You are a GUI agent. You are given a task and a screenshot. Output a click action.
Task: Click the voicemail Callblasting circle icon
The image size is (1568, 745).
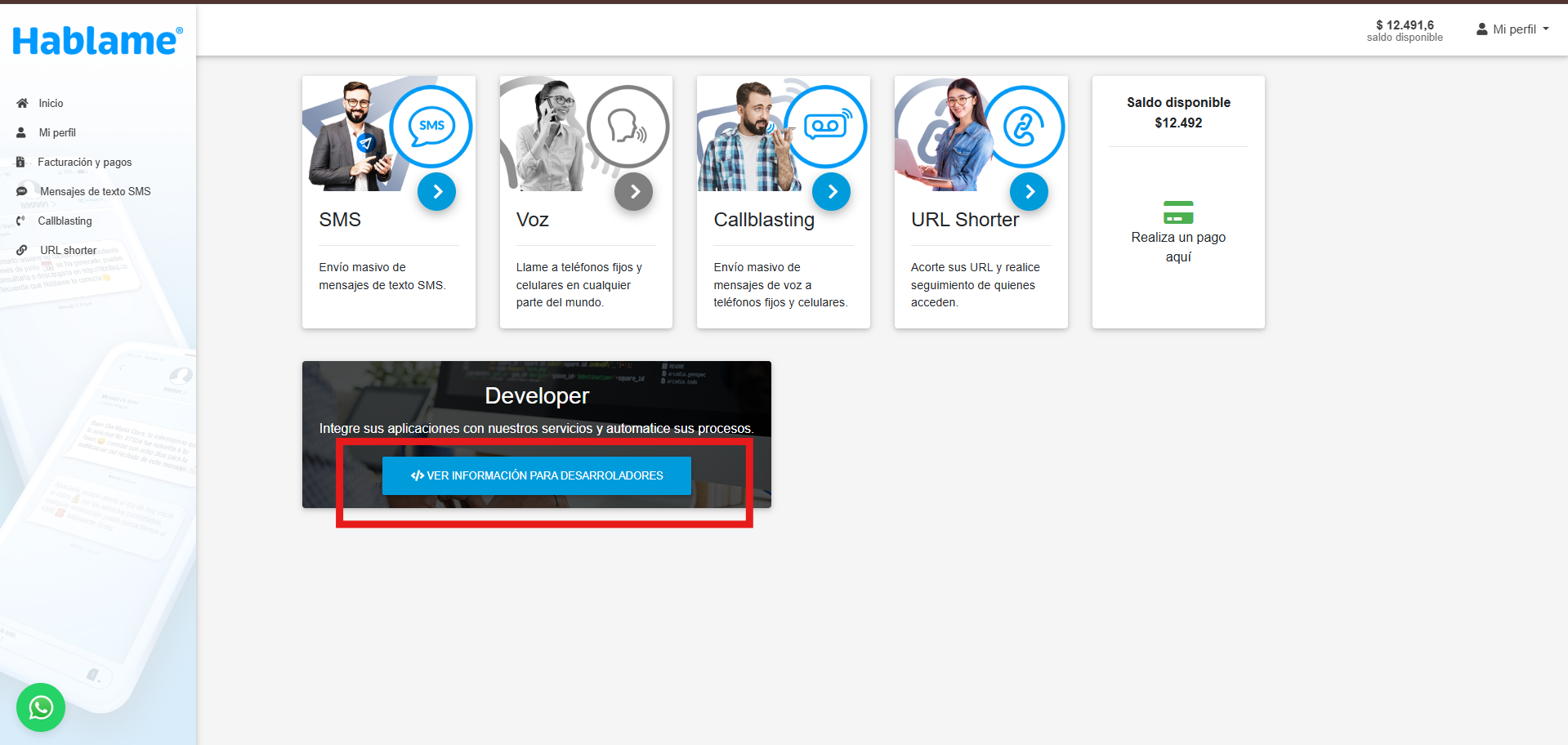(825, 127)
